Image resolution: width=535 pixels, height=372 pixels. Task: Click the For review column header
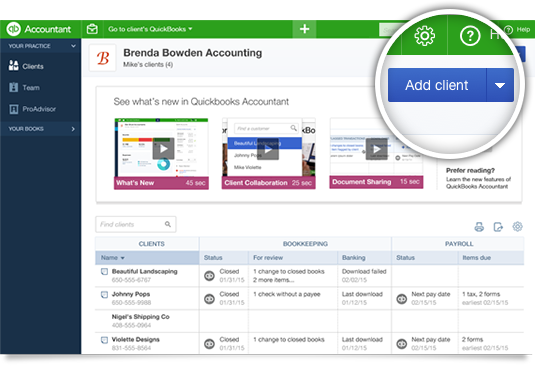(293, 258)
